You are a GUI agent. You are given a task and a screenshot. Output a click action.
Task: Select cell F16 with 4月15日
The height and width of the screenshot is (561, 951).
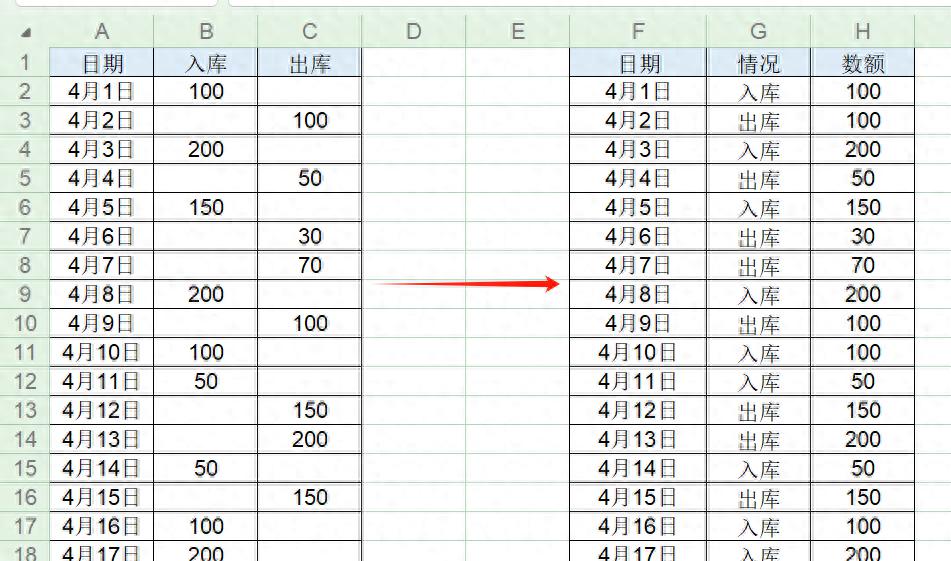point(638,497)
